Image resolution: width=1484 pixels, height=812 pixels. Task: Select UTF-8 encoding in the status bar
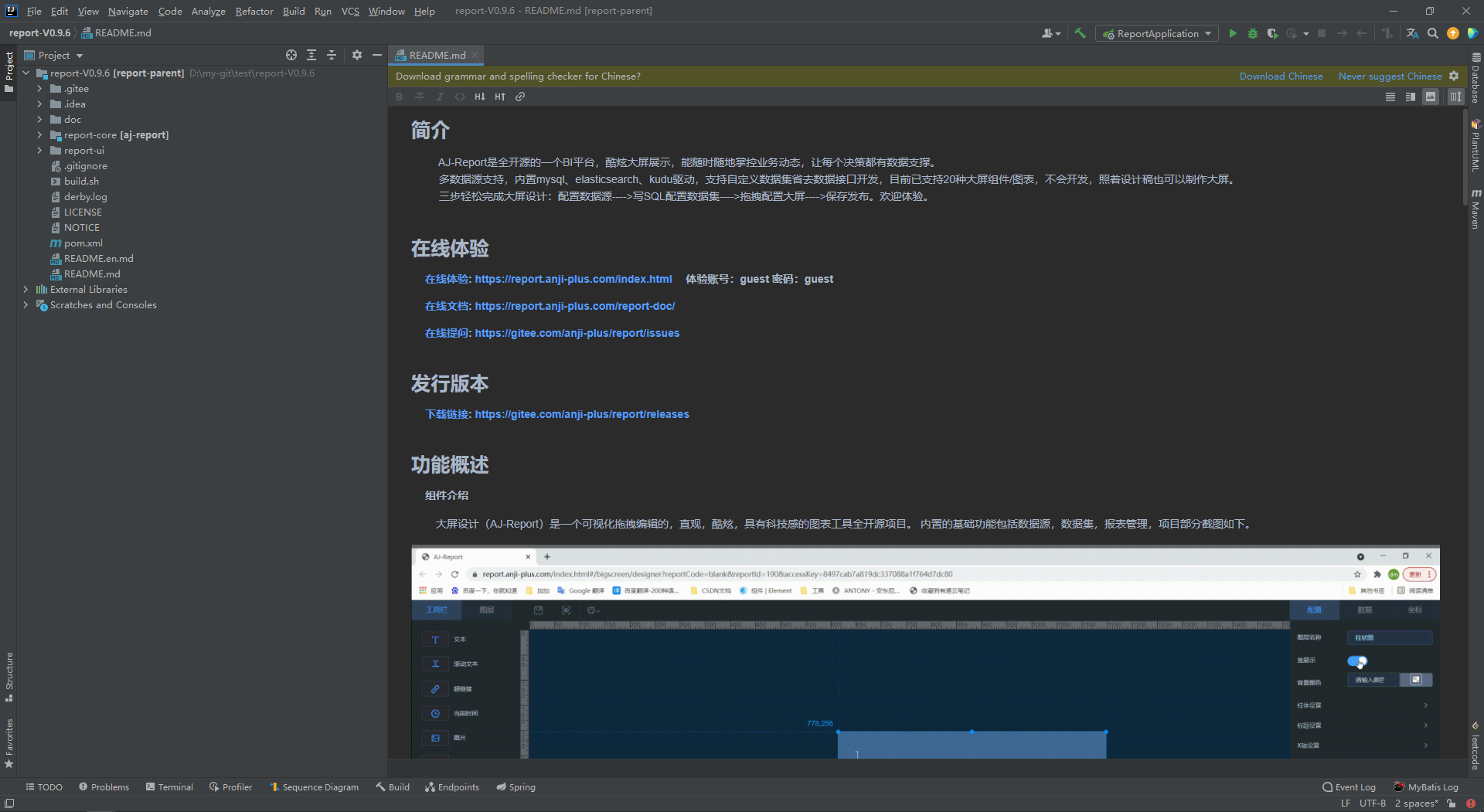pyautogui.click(x=1373, y=803)
